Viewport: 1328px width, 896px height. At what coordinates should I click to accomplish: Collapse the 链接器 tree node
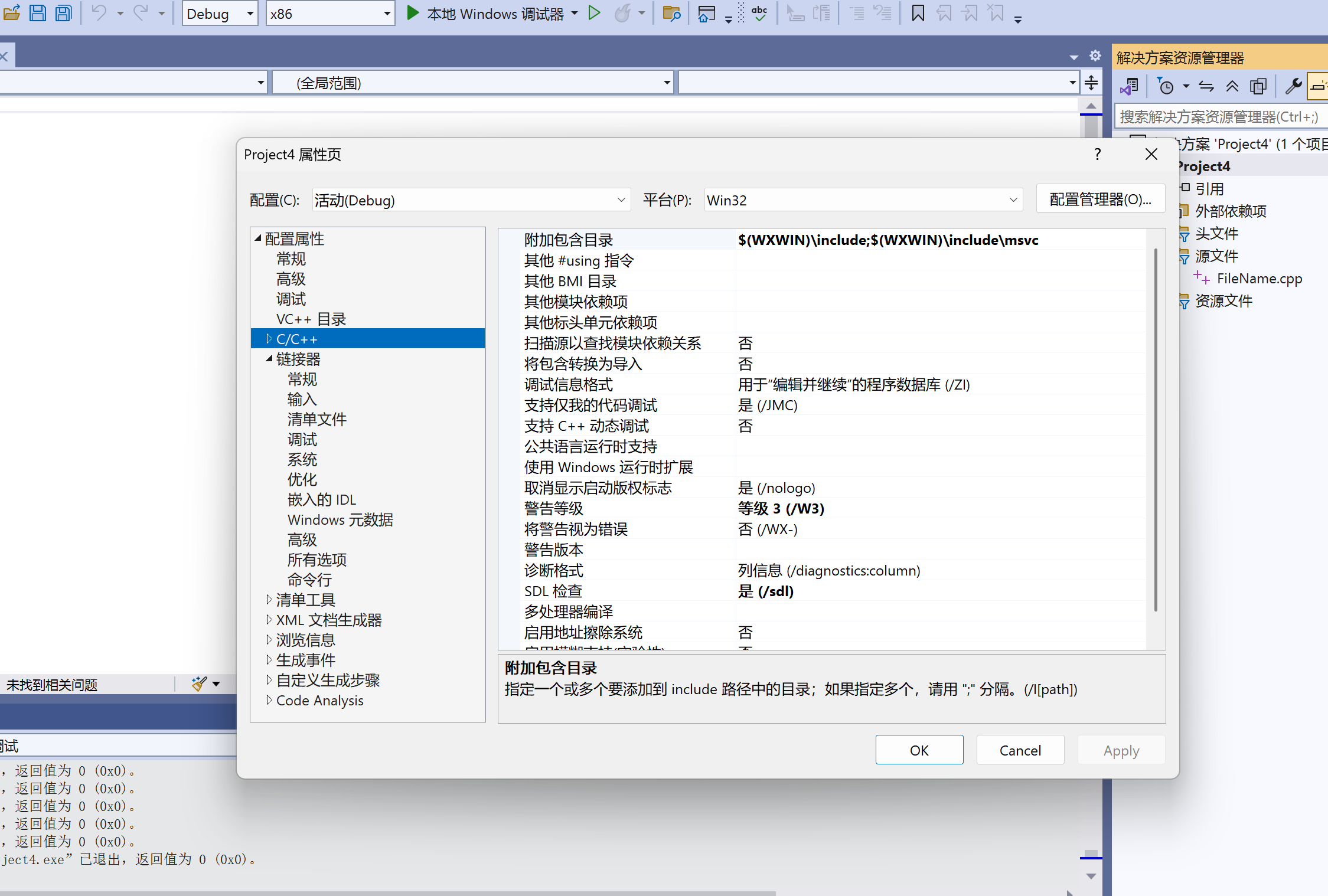[269, 359]
